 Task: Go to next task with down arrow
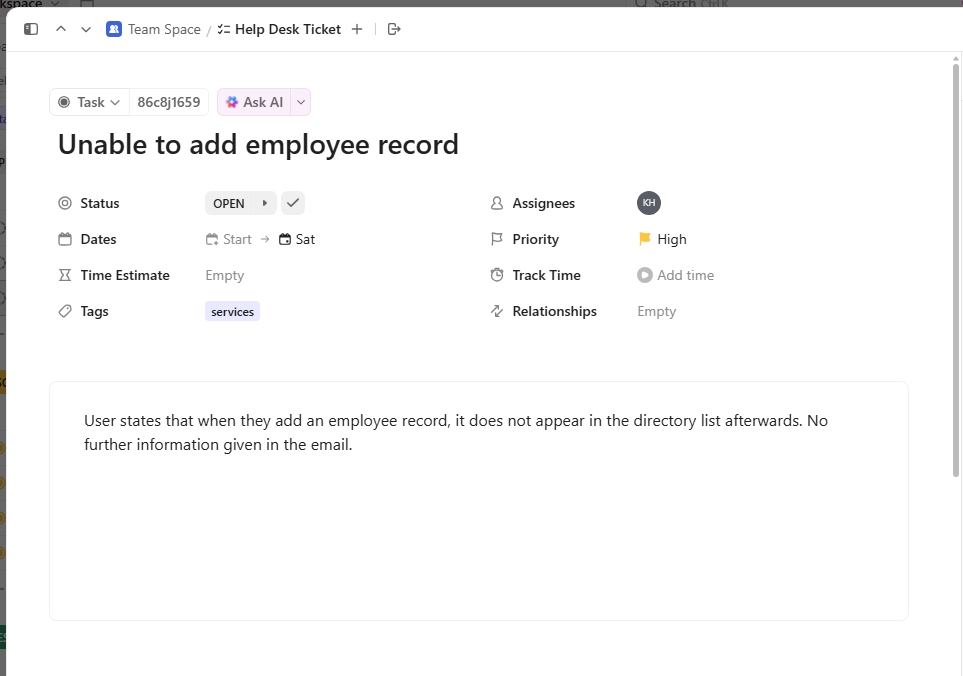click(x=86, y=29)
